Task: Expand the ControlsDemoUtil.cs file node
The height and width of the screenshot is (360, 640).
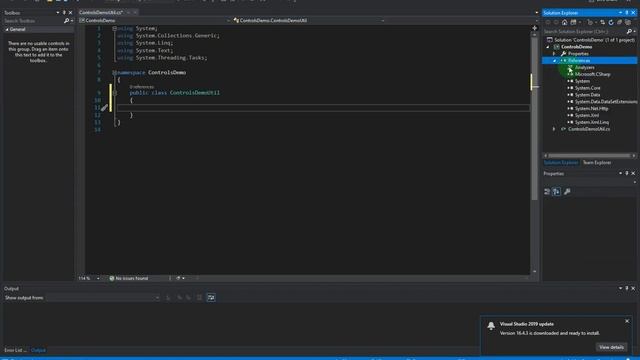Action: click(554, 129)
